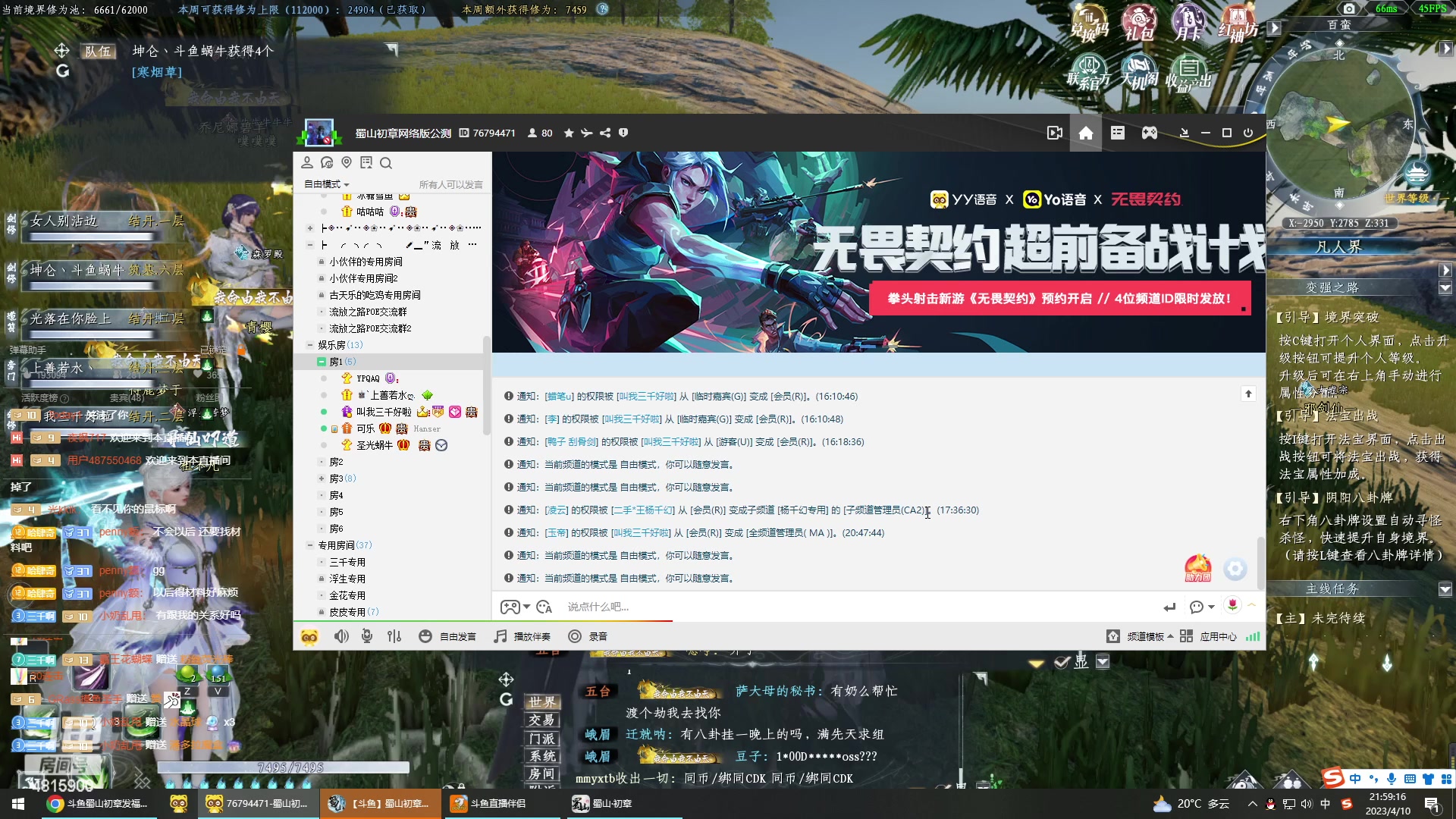Mute the YY speaker volume
Viewport: 1456px width, 819px height.
[341, 636]
